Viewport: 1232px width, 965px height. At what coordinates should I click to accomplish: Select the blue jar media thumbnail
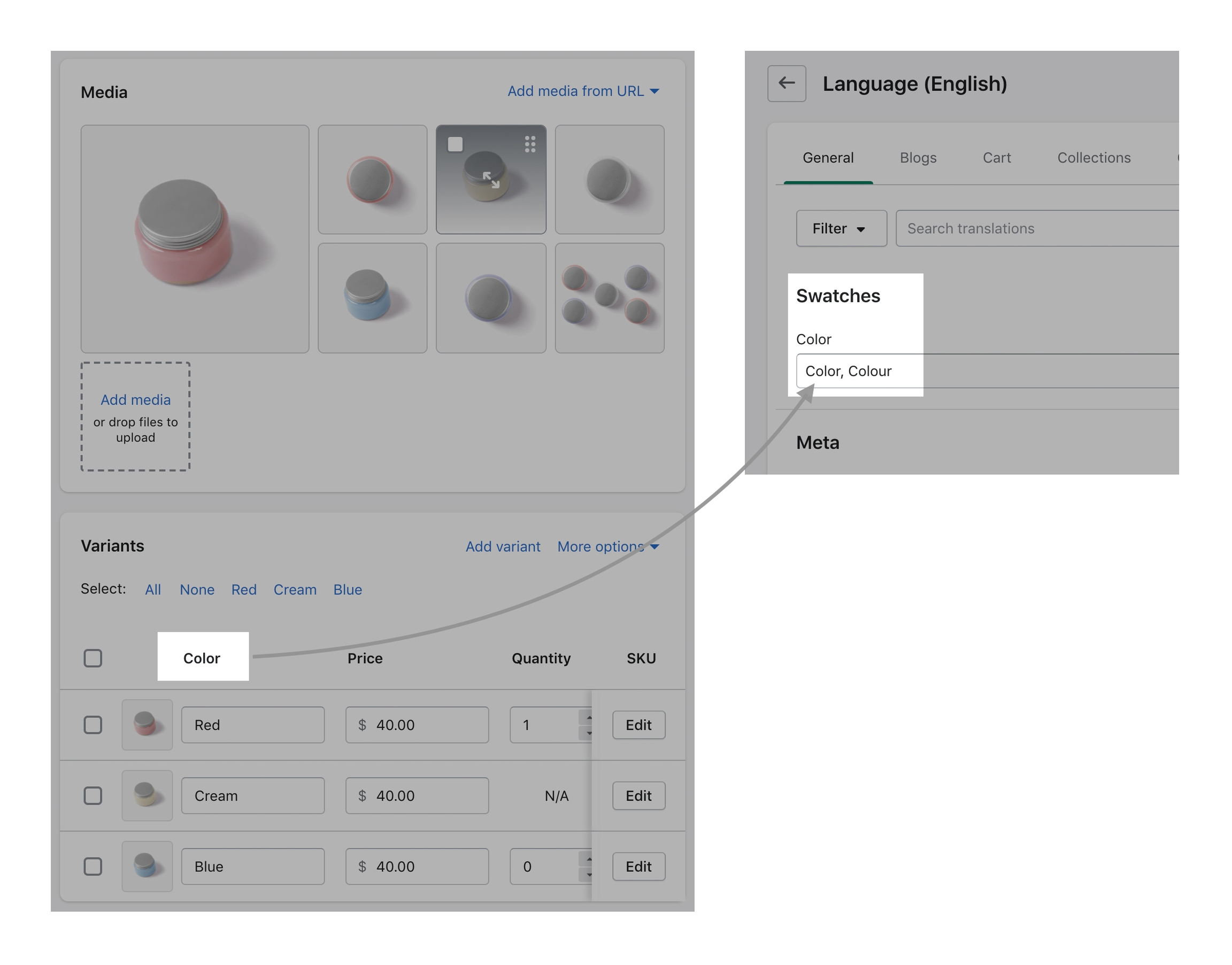(x=372, y=298)
